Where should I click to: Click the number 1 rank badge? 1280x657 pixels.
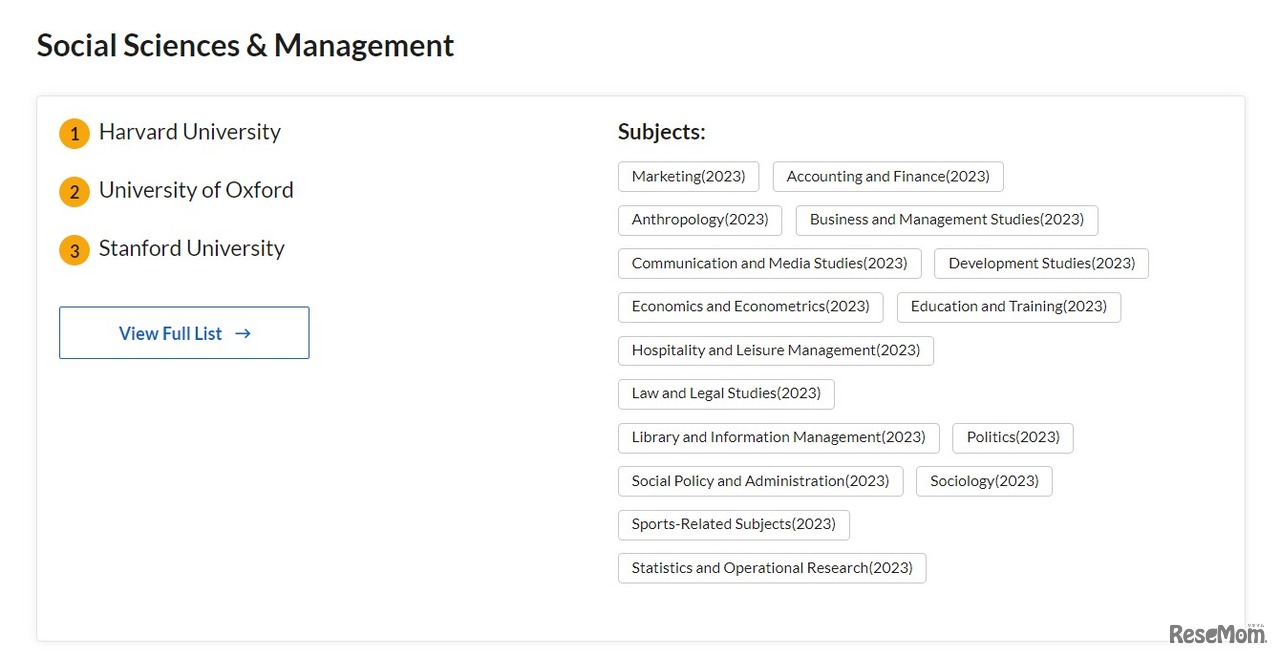click(x=74, y=133)
